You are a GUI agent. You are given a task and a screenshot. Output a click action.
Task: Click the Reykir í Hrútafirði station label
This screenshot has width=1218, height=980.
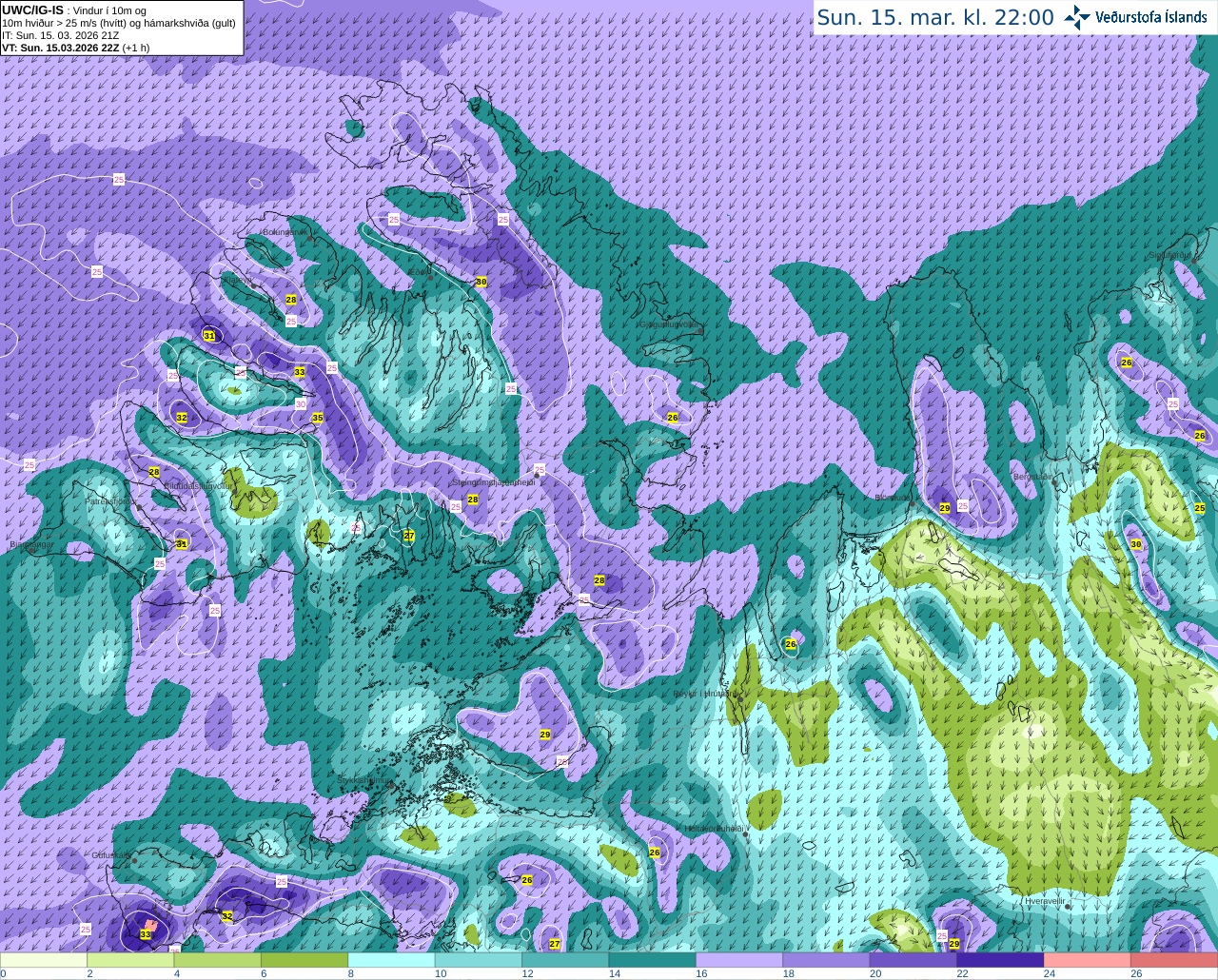pos(707,694)
